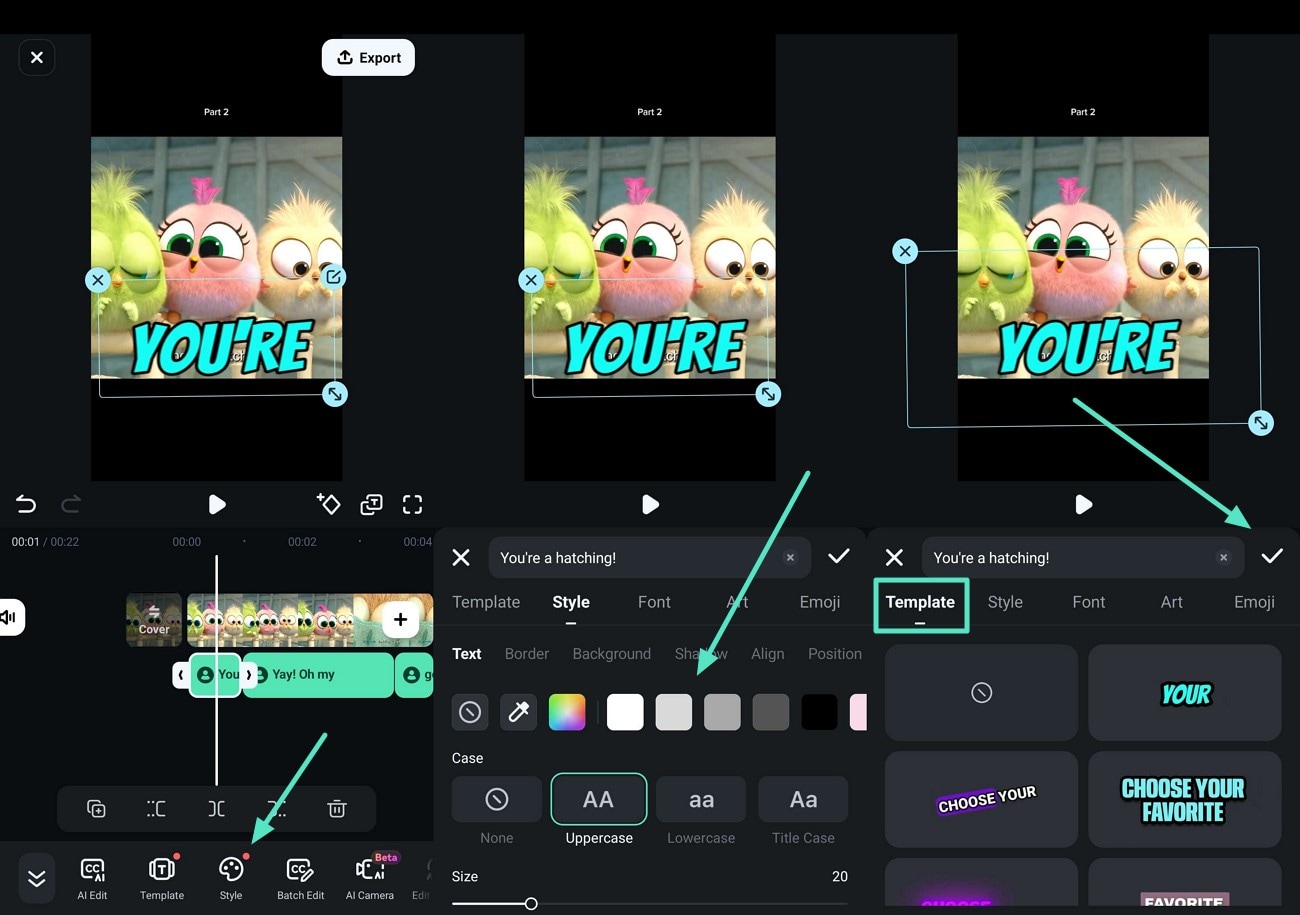Open the Border sub-tab
The width and height of the screenshot is (1300, 915).
[527, 654]
